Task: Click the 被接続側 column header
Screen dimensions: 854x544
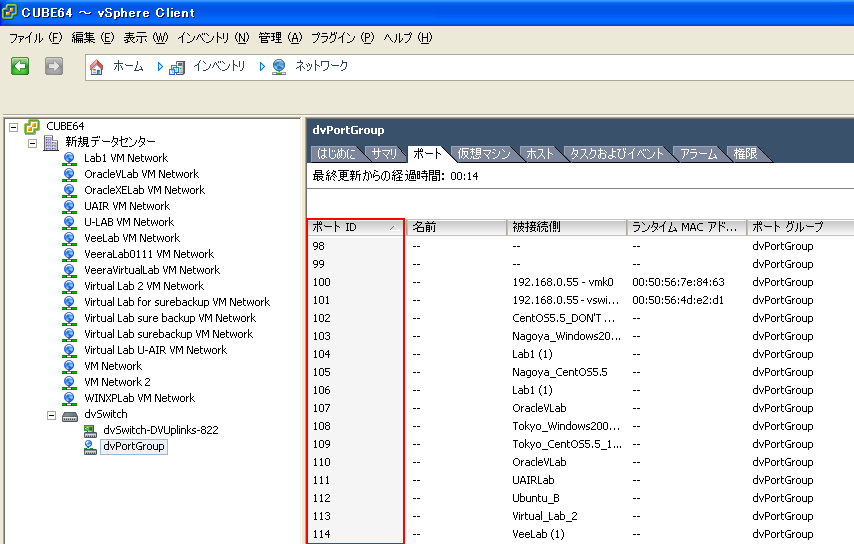Action: [x=566, y=227]
